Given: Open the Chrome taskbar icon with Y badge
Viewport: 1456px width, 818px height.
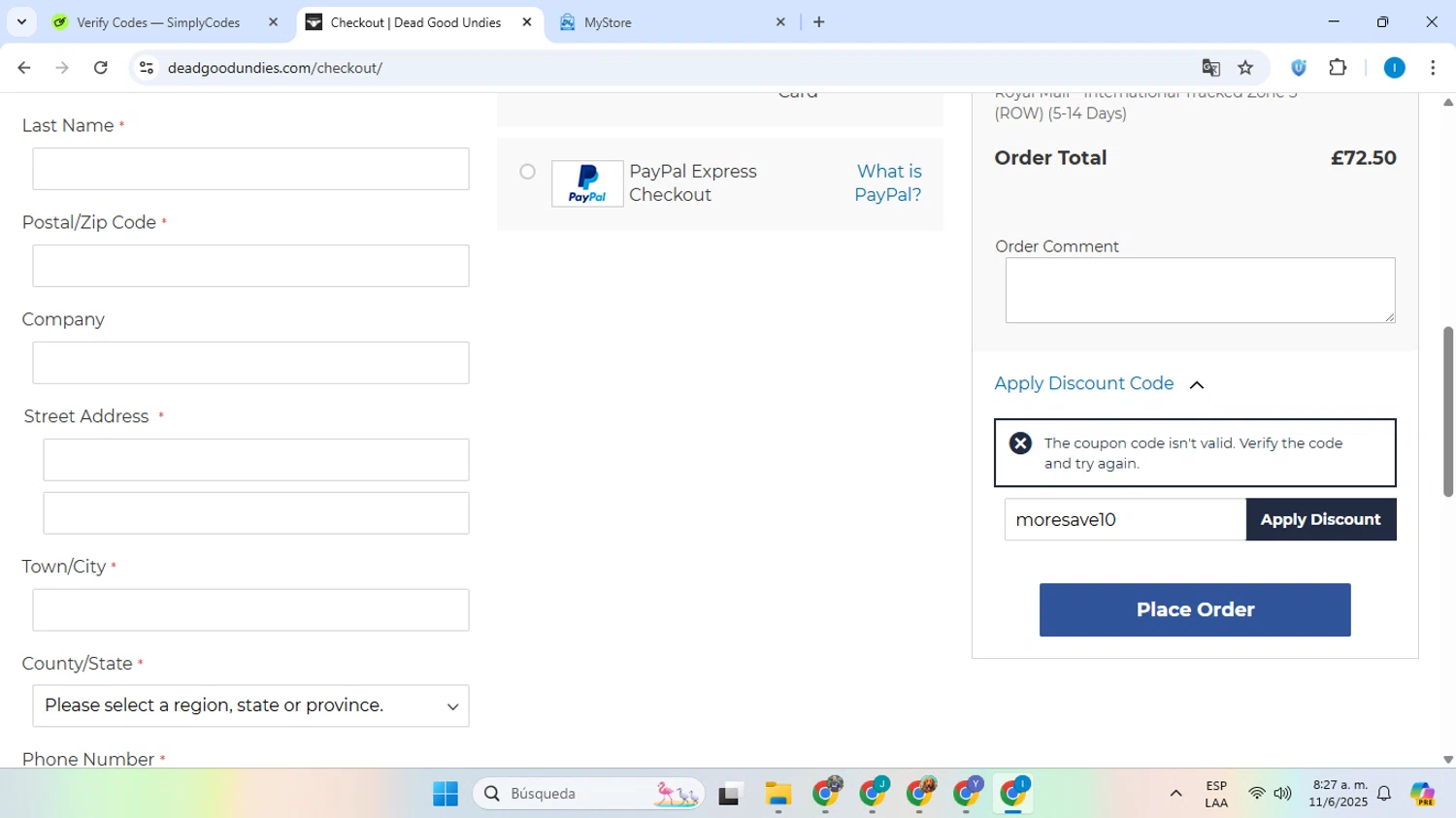Looking at the screenshot, I should 968,793.
